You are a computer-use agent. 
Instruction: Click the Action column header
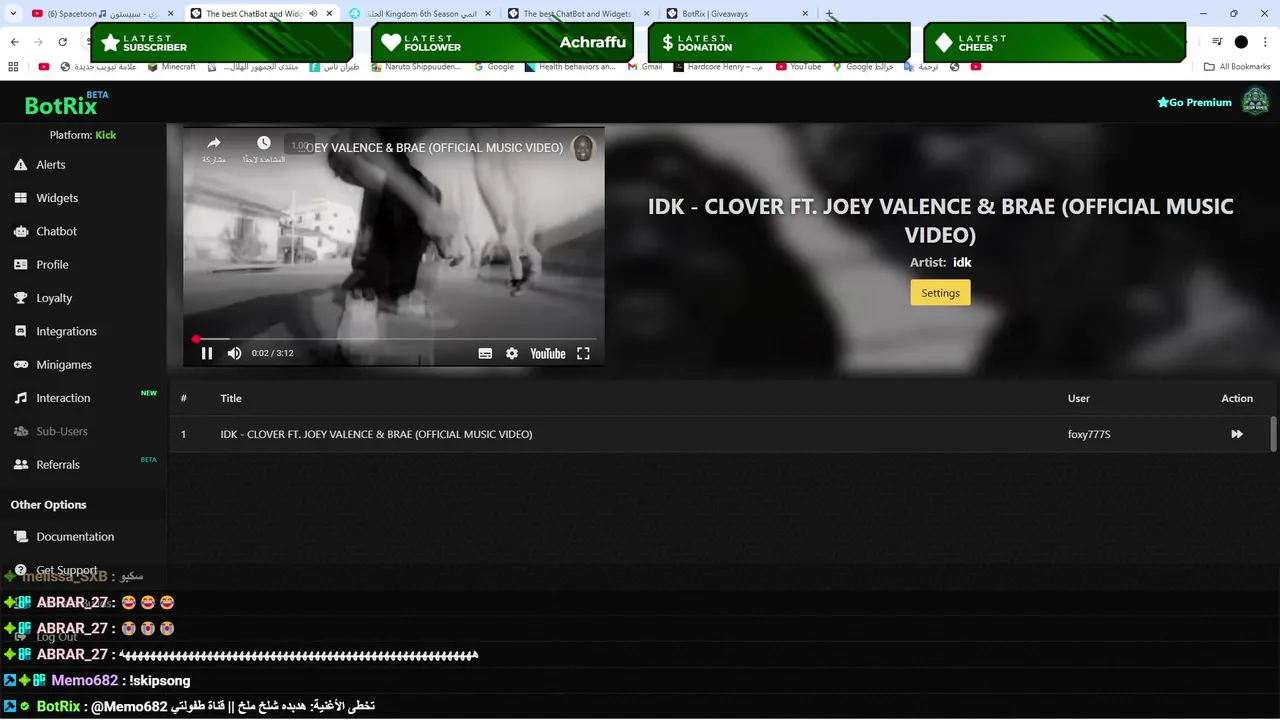(x=1237, y=398)
